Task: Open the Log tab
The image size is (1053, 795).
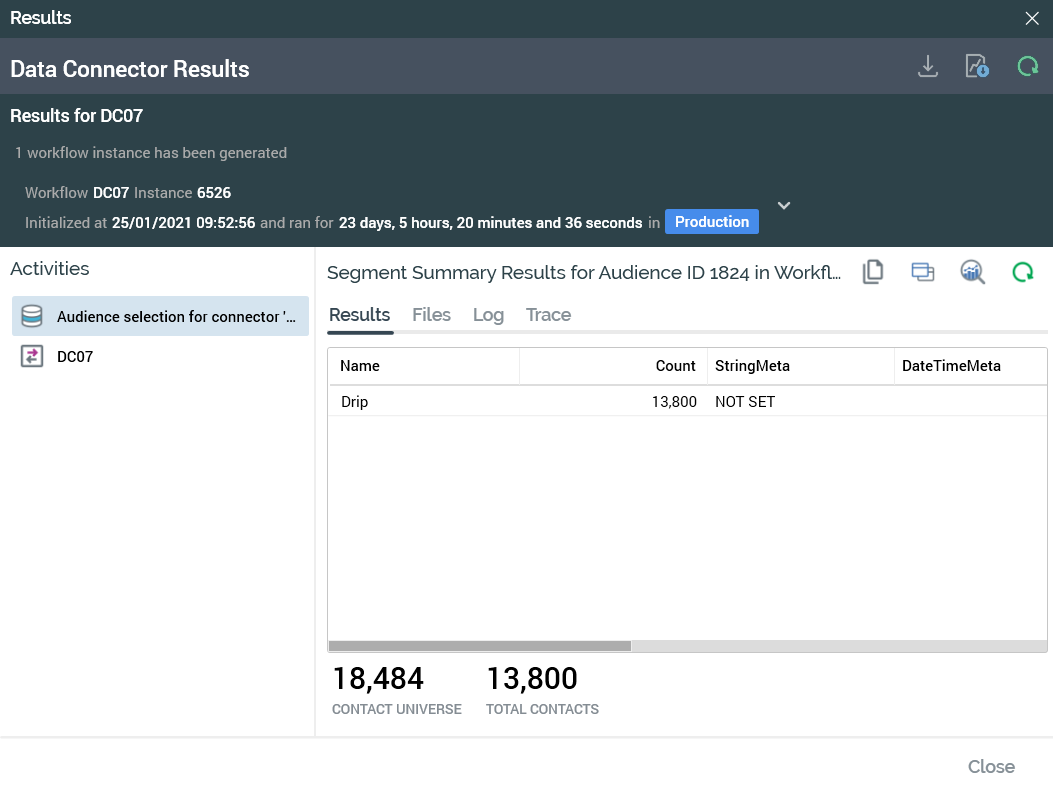Action: 488,315
